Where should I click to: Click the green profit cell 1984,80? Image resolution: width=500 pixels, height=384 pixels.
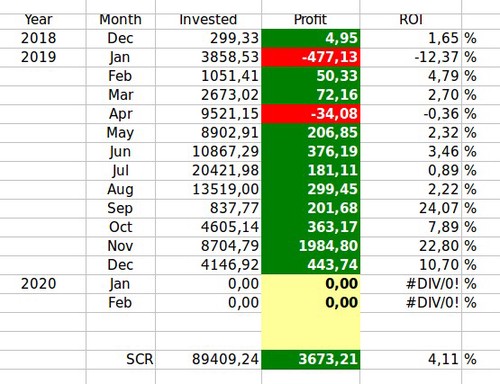(x=311, y=246)
